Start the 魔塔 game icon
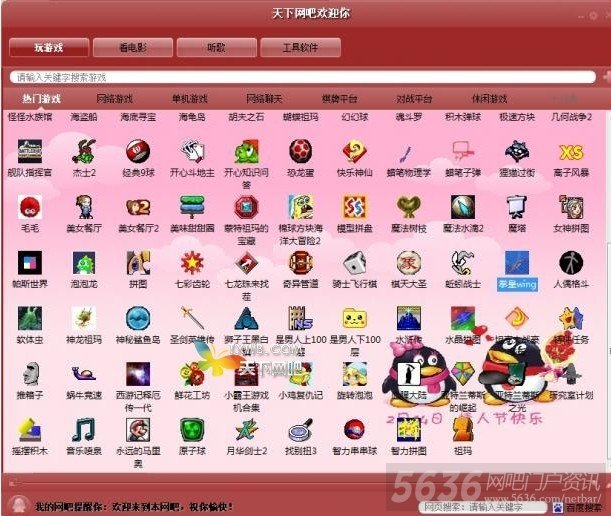Image resolution: width=611 pixels, height=516 pixels. coord(517,207)
